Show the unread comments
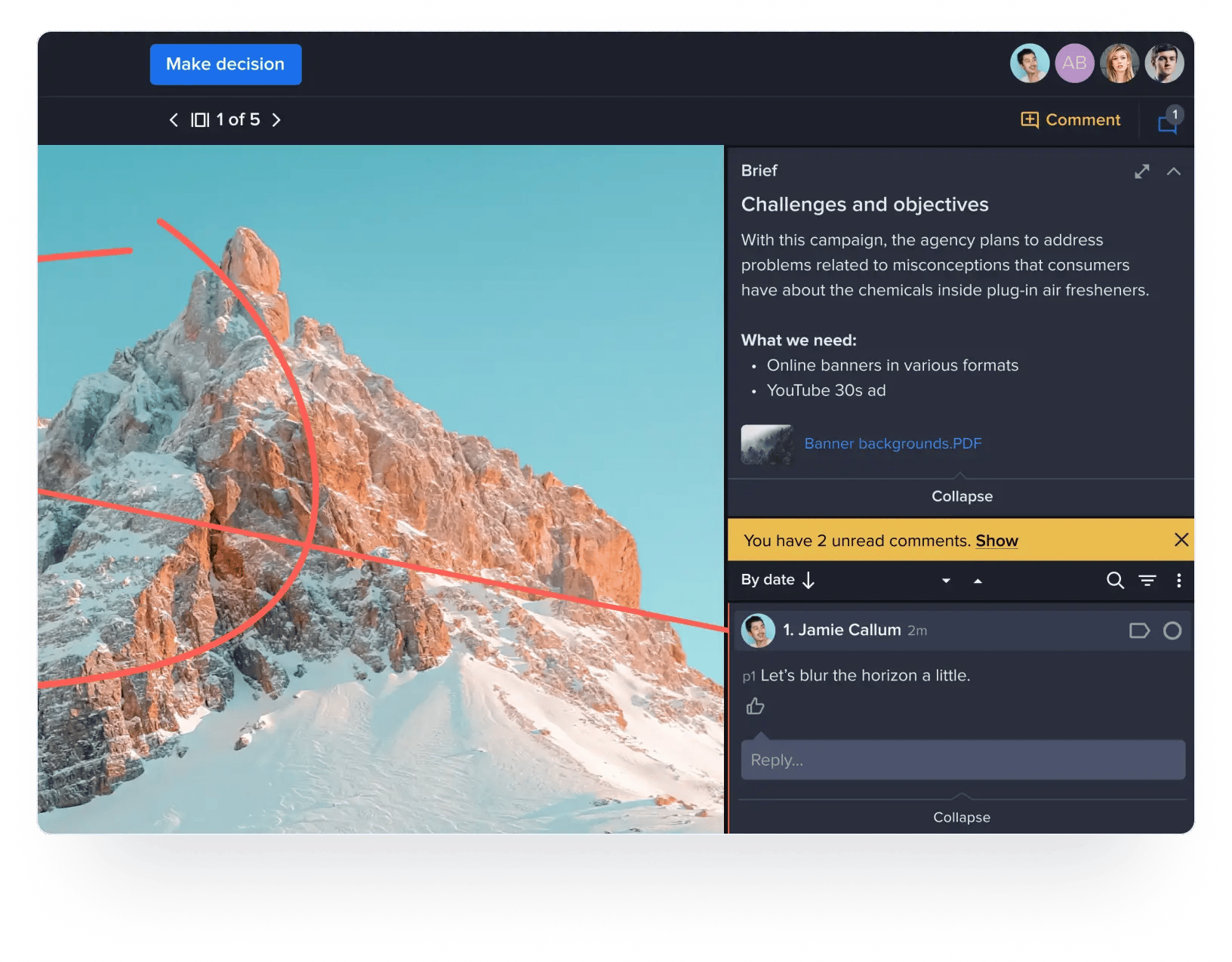1232x962 pixels. [996, 541]
